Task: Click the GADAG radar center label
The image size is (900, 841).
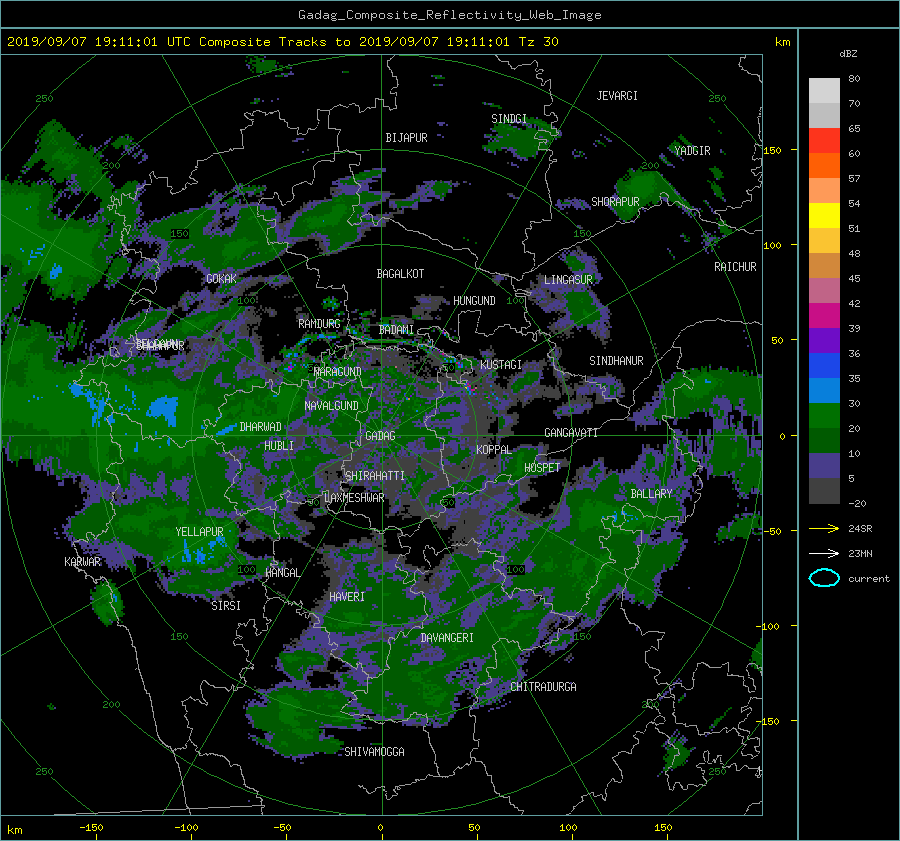Action: tap(380, 436)
